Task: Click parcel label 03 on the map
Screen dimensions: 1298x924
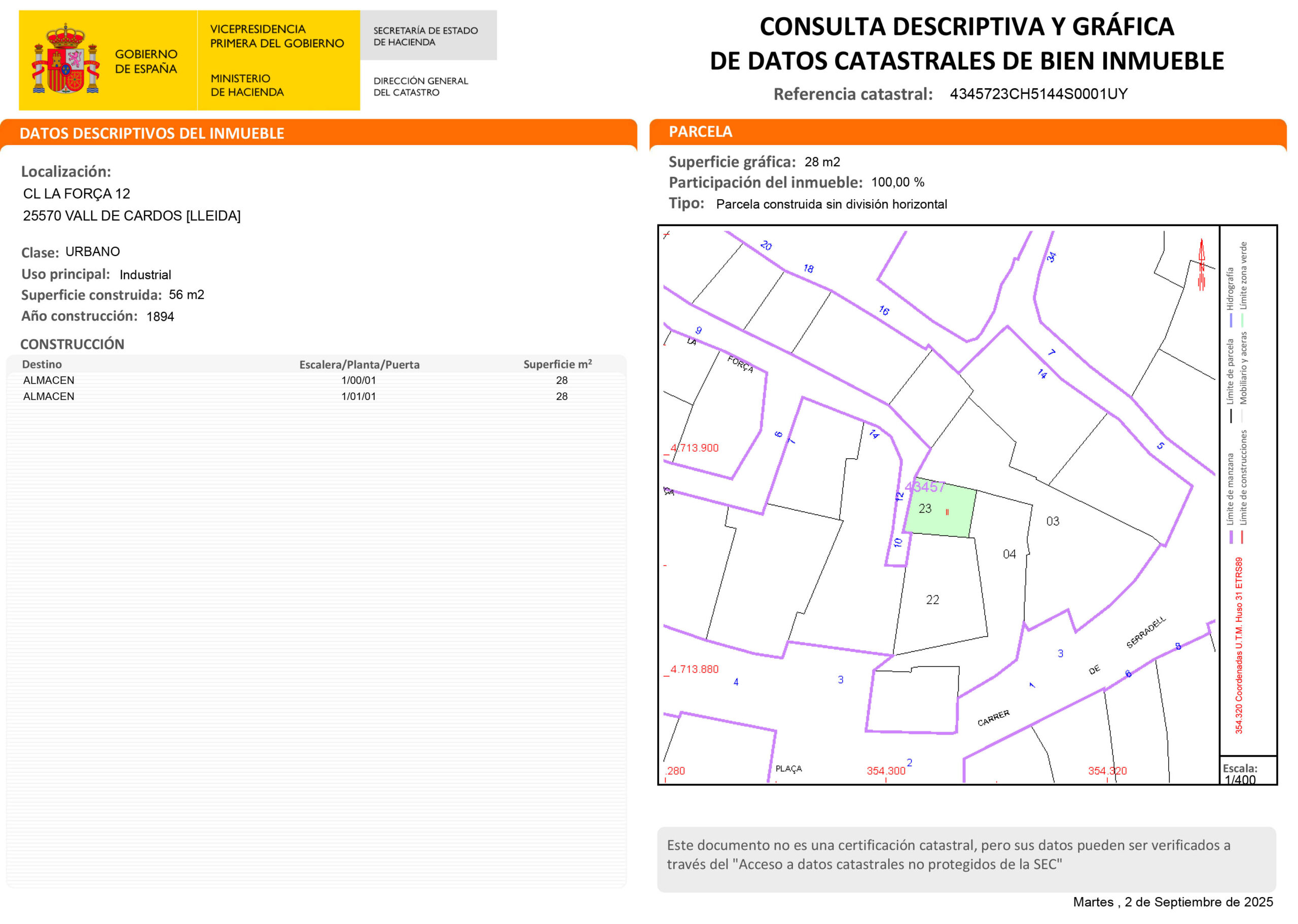Action: pyautogui.click(x=1052, y=521)
